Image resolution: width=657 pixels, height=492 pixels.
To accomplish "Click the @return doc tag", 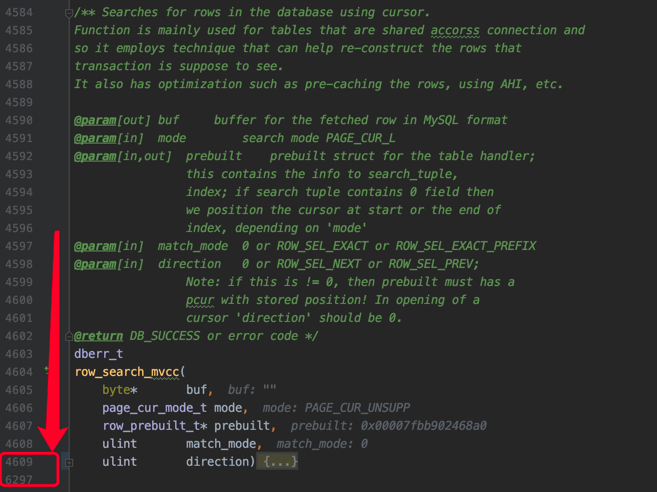I will [x=98, y=336].
